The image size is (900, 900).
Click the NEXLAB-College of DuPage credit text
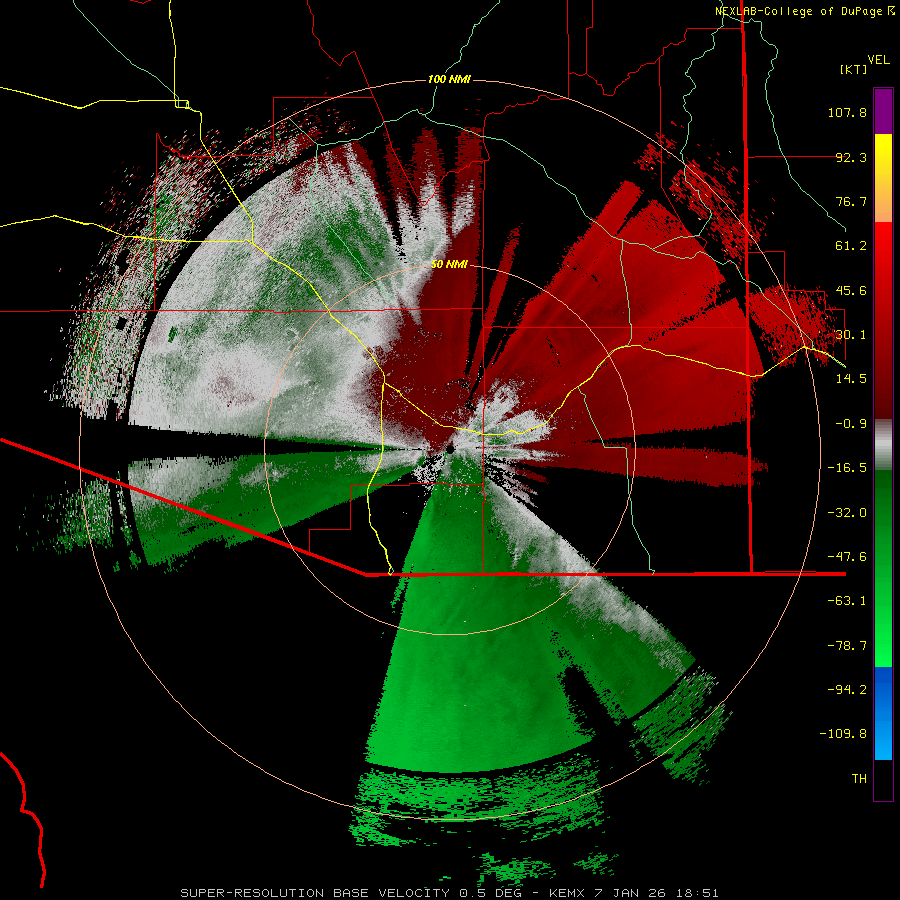point(804,11)
